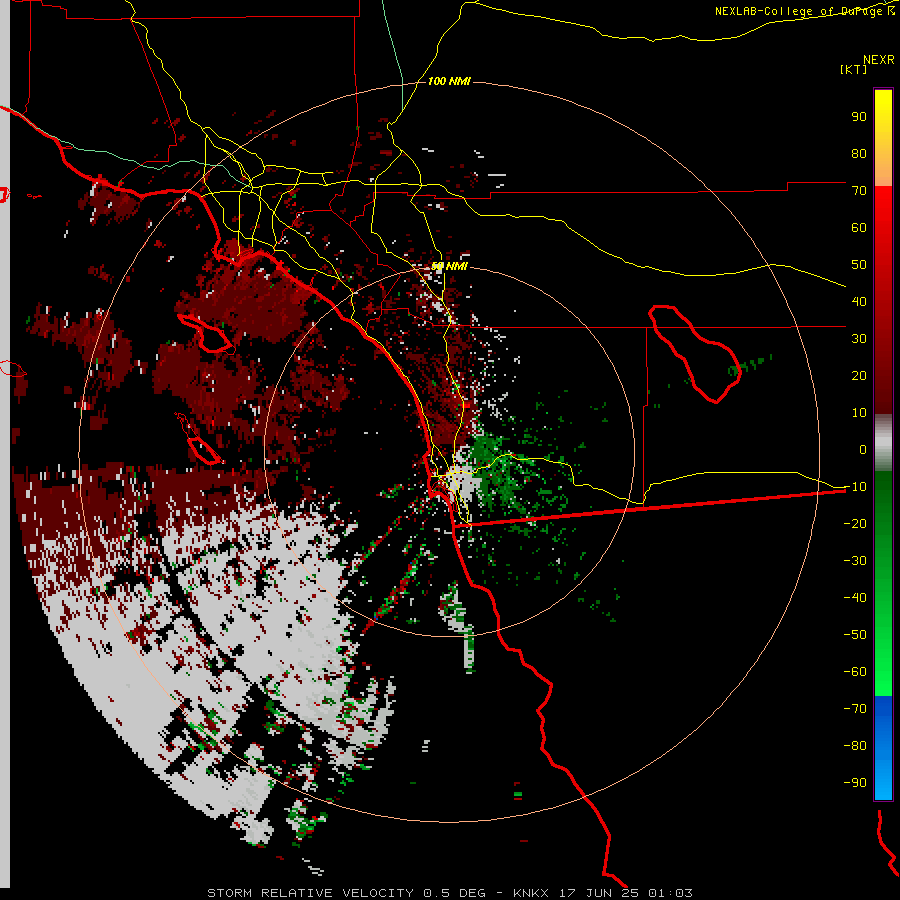Pick the blue segment of color bar

[883, 748]
